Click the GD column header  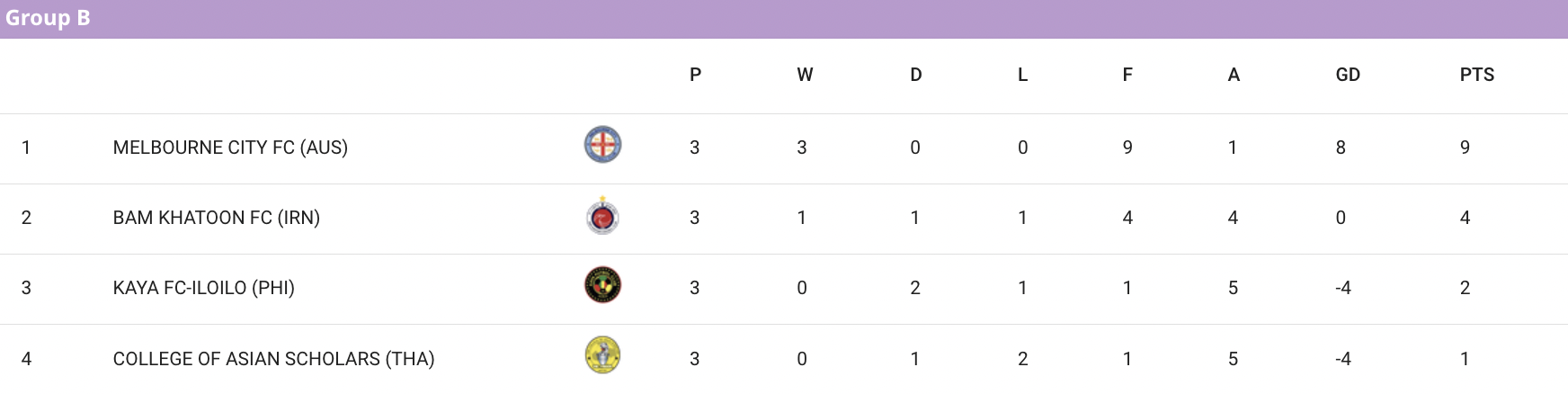click(x=1348, y=75)
